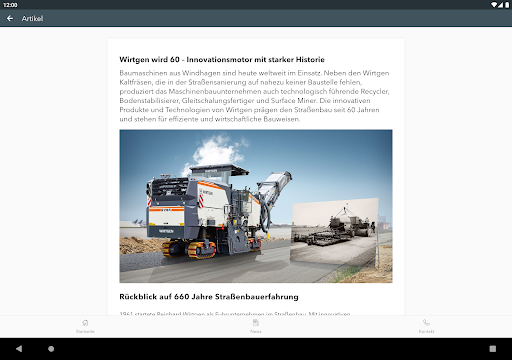
Task: Switch to the News tab label
Action: click(256, 331)
